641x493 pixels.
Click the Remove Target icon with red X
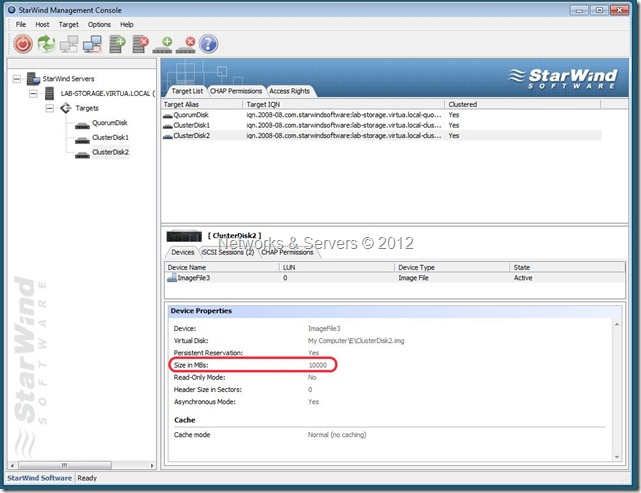pos(186,45)
